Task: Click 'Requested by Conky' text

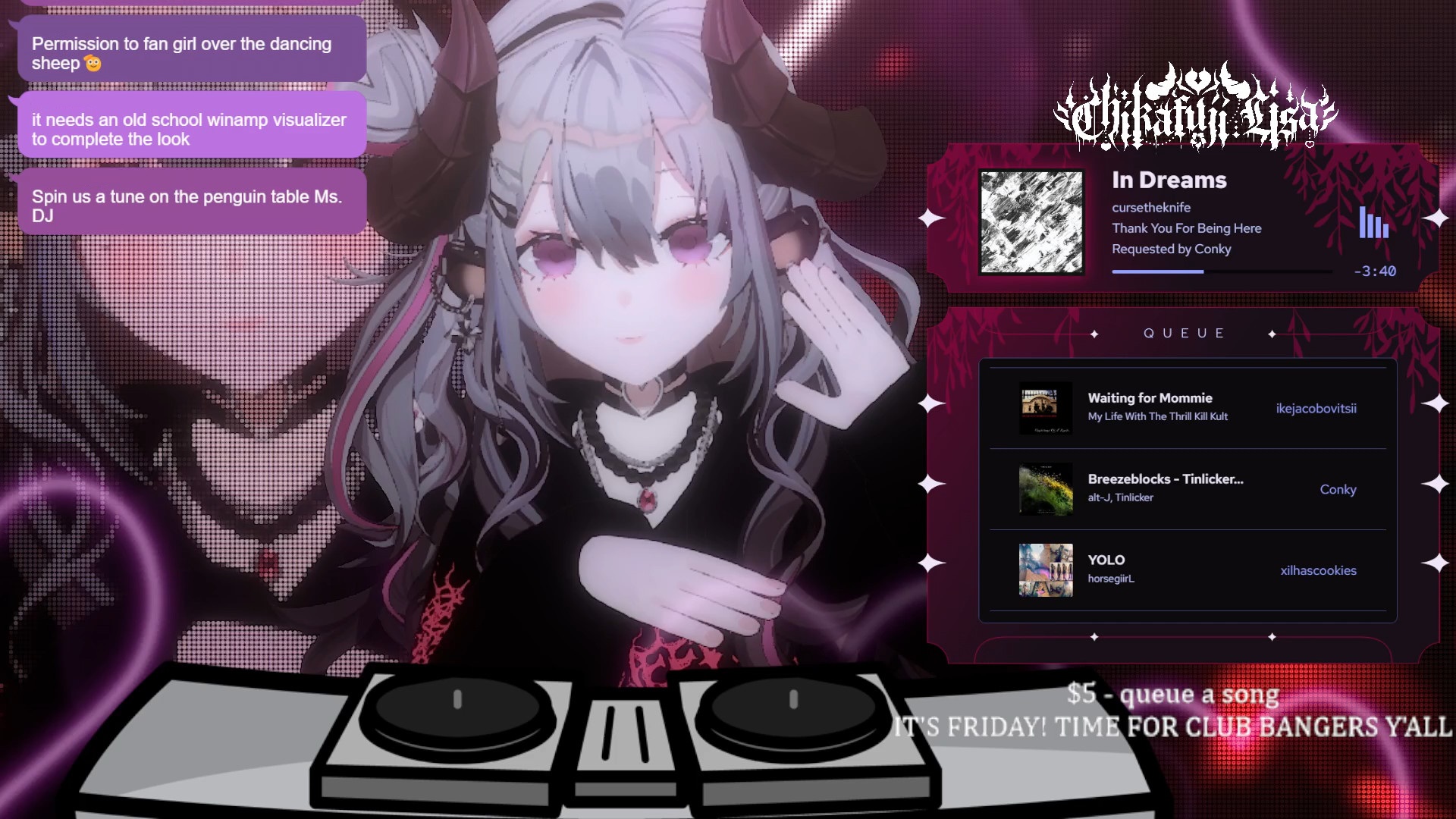Action: click(1172, 249)
